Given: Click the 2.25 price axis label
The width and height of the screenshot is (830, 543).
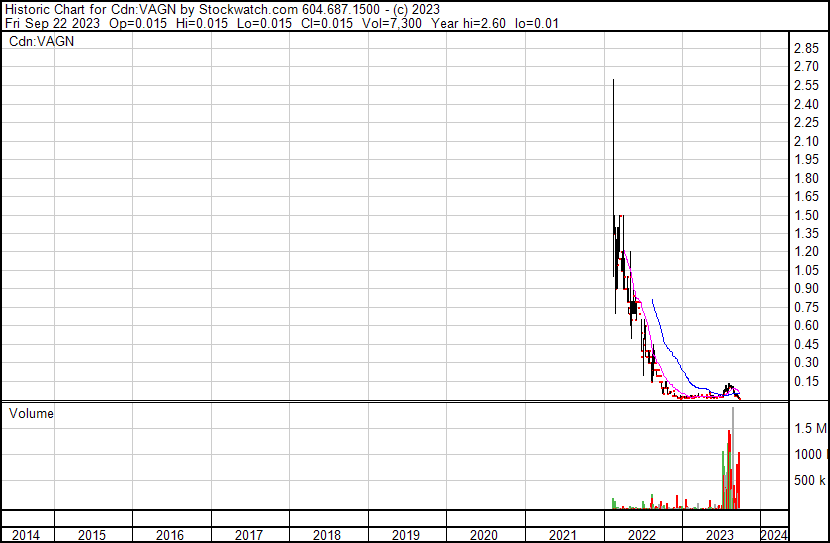Looking at the screenshot, I should pyautogui.click(x=806, y=122).
